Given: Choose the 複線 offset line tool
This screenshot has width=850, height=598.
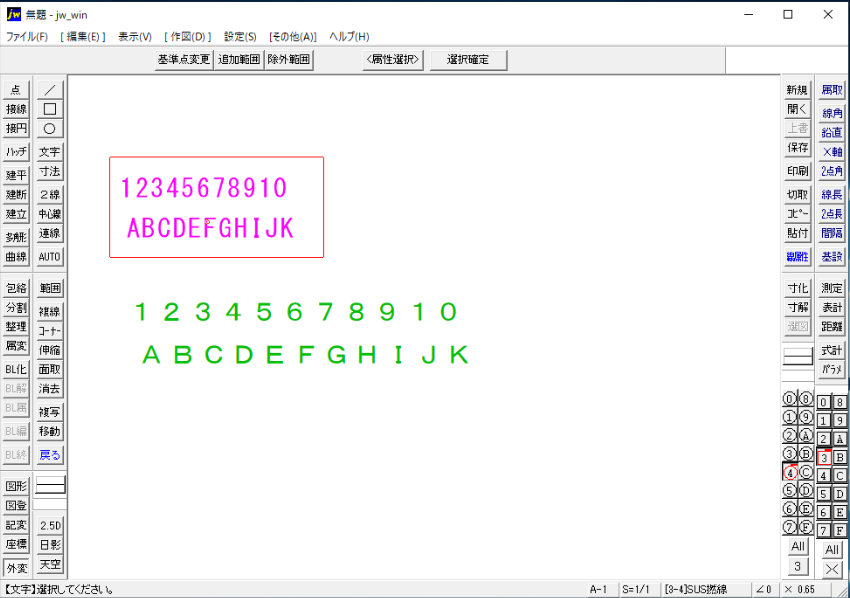Looking at the screenshot, I should (49, 311).
